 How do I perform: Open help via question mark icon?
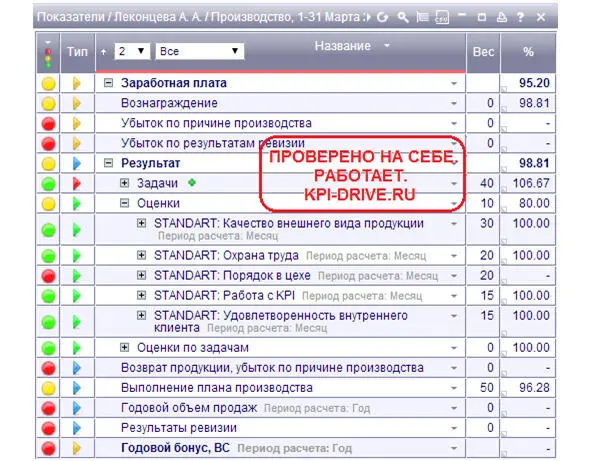point(521,17)
